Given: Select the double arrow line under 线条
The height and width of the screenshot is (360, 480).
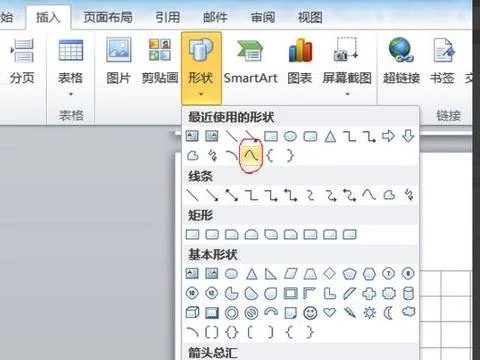Looking at the screenshot, I should pos(232,195).
